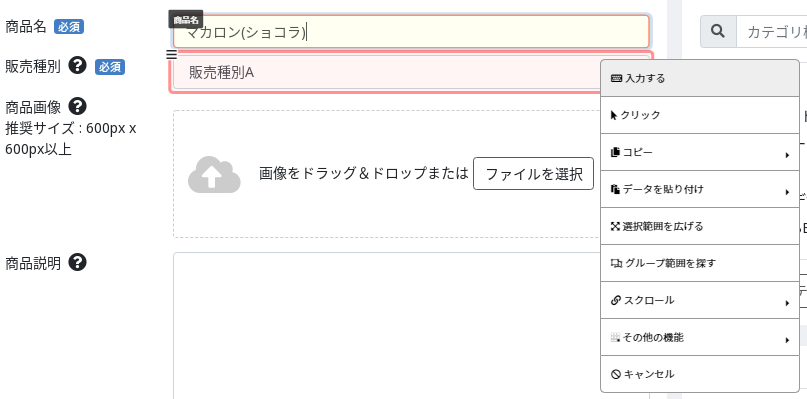Viewport: 807px width, 399px height.
Task: Click the ファイルを選択 button
Action: pyautogui.click(x=533, y=174)
